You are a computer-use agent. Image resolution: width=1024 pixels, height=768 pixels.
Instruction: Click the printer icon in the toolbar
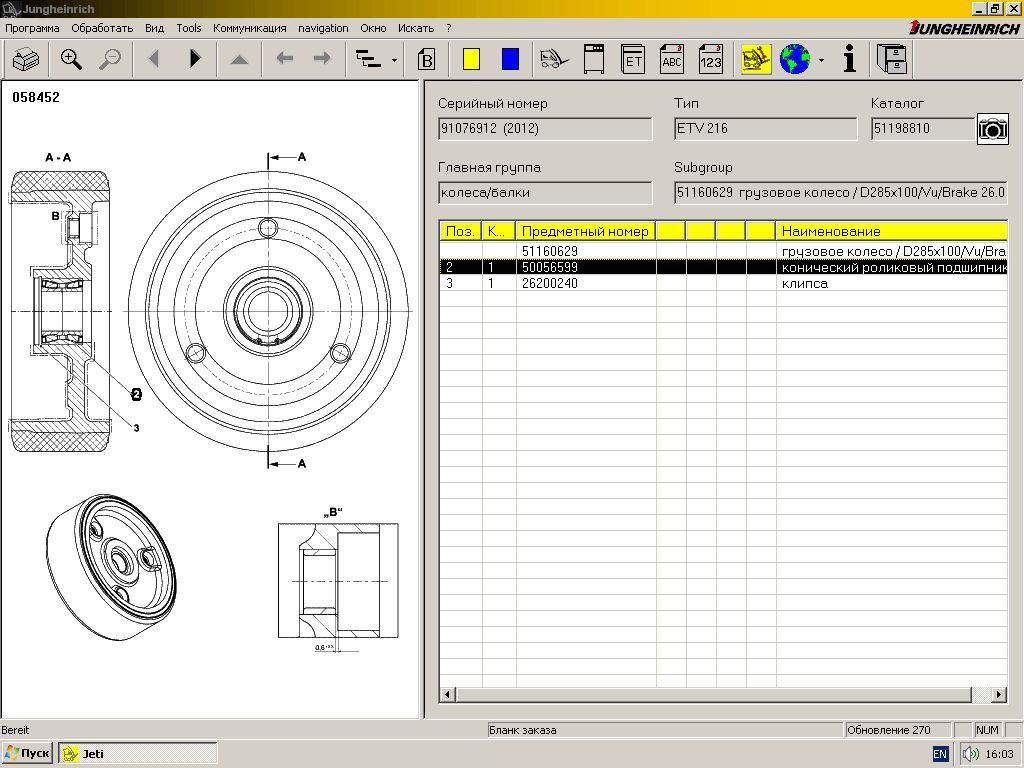26,59
